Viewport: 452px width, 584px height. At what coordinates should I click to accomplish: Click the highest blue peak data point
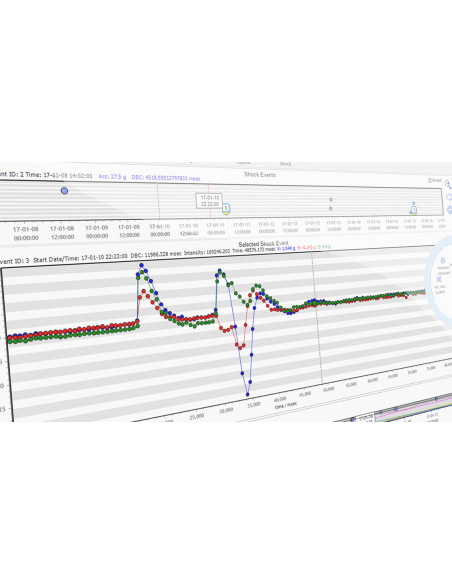click(x=141, y=265)
